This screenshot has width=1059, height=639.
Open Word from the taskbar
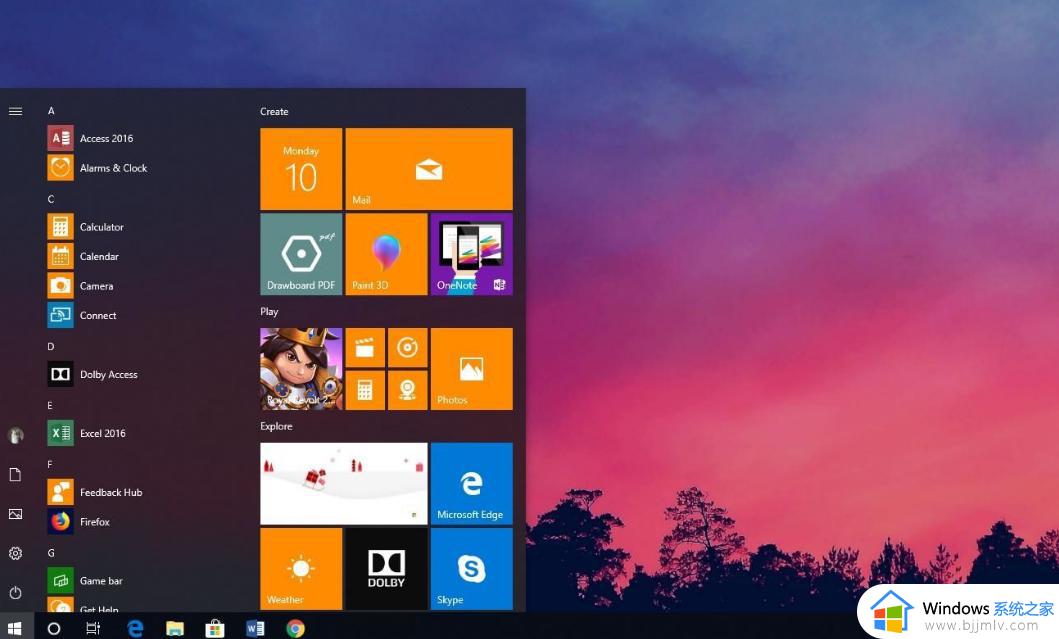click(x=255, y=629)
